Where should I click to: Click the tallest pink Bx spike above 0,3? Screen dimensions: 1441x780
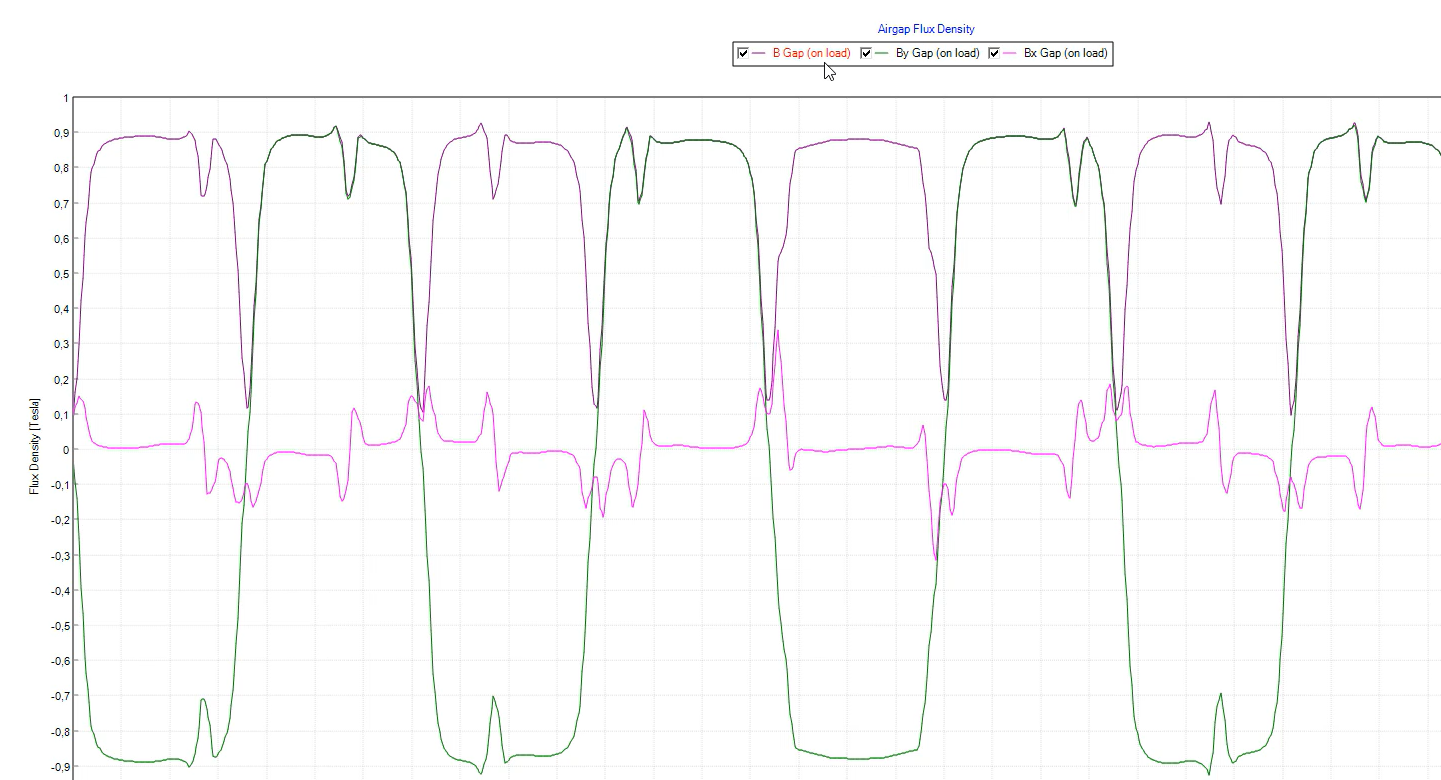(x=777, y=332)
